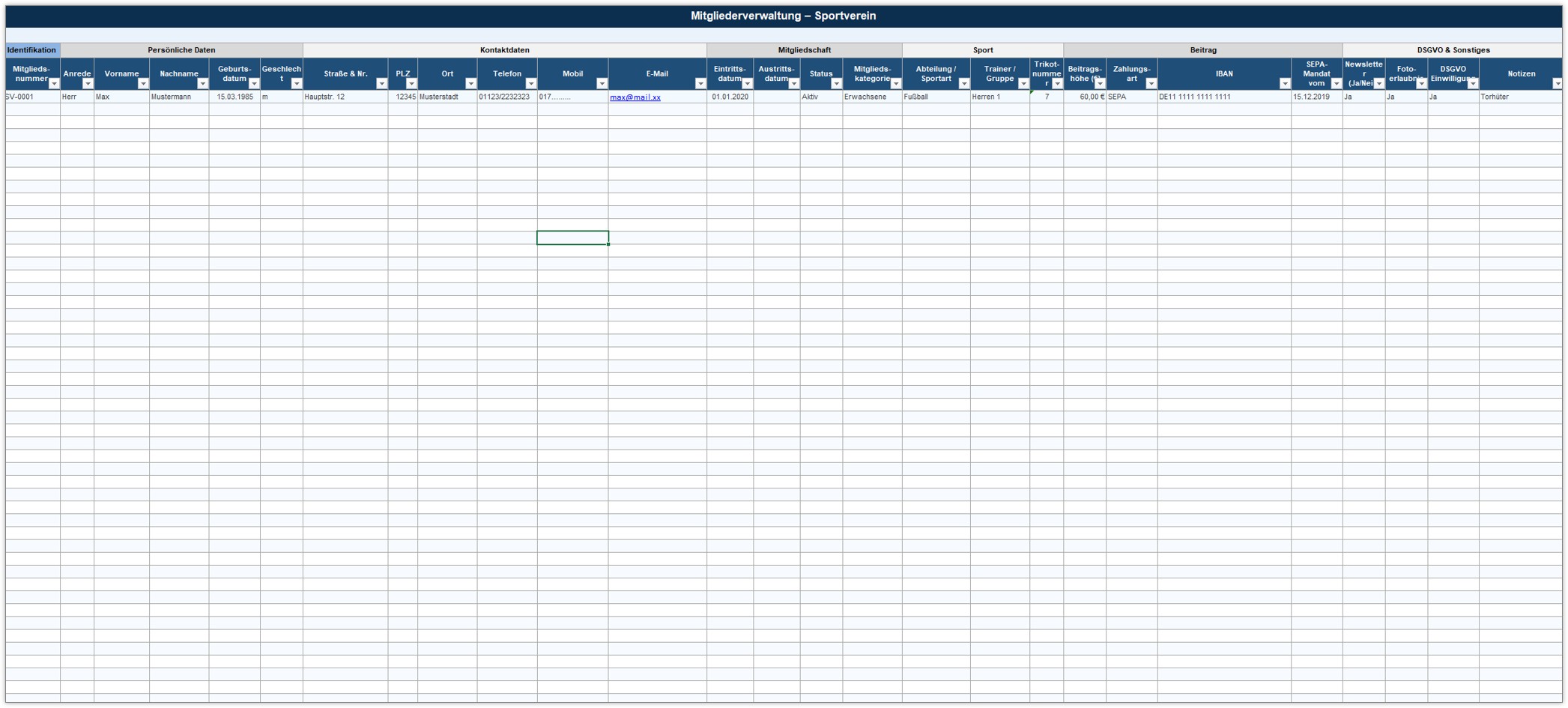Screen dimensions: 1568x708
Task: Expand the E-Mail column filter arrow
Action: coord(700,84)
